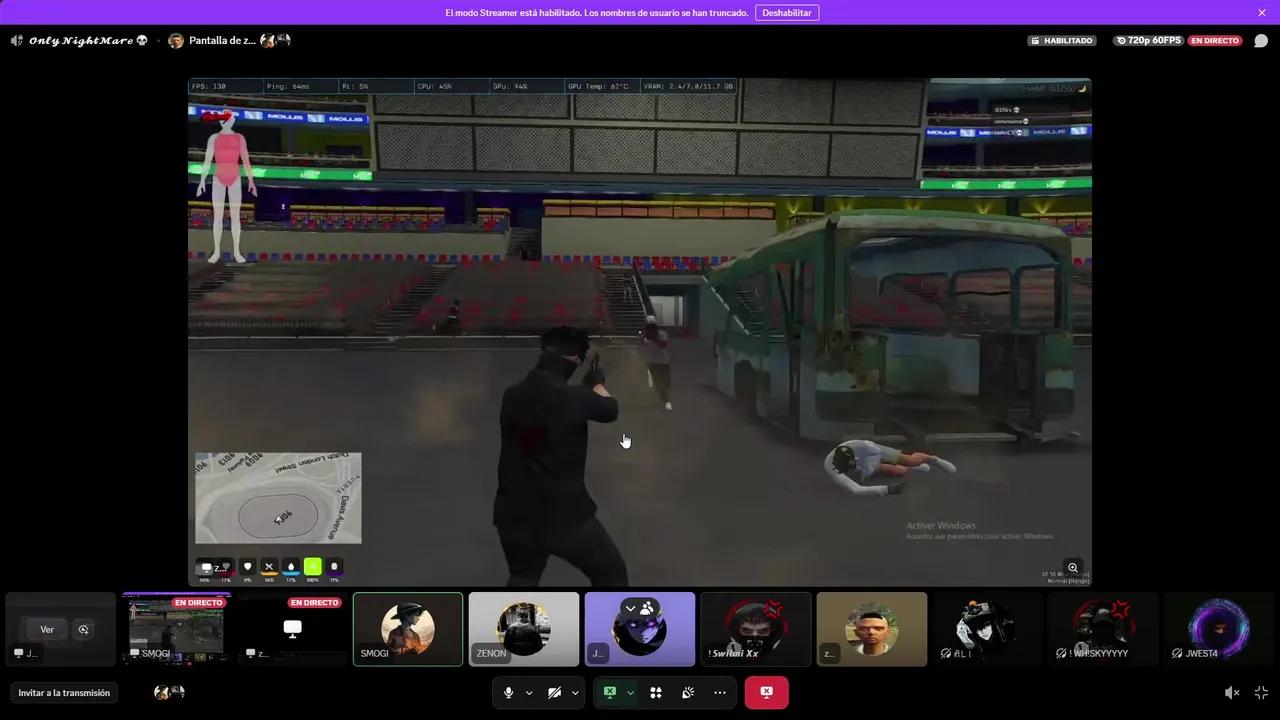Viewport: 1280px width, 720px height.
Task: Select the Pantalla de z... stream title
Action: [222, 41]
